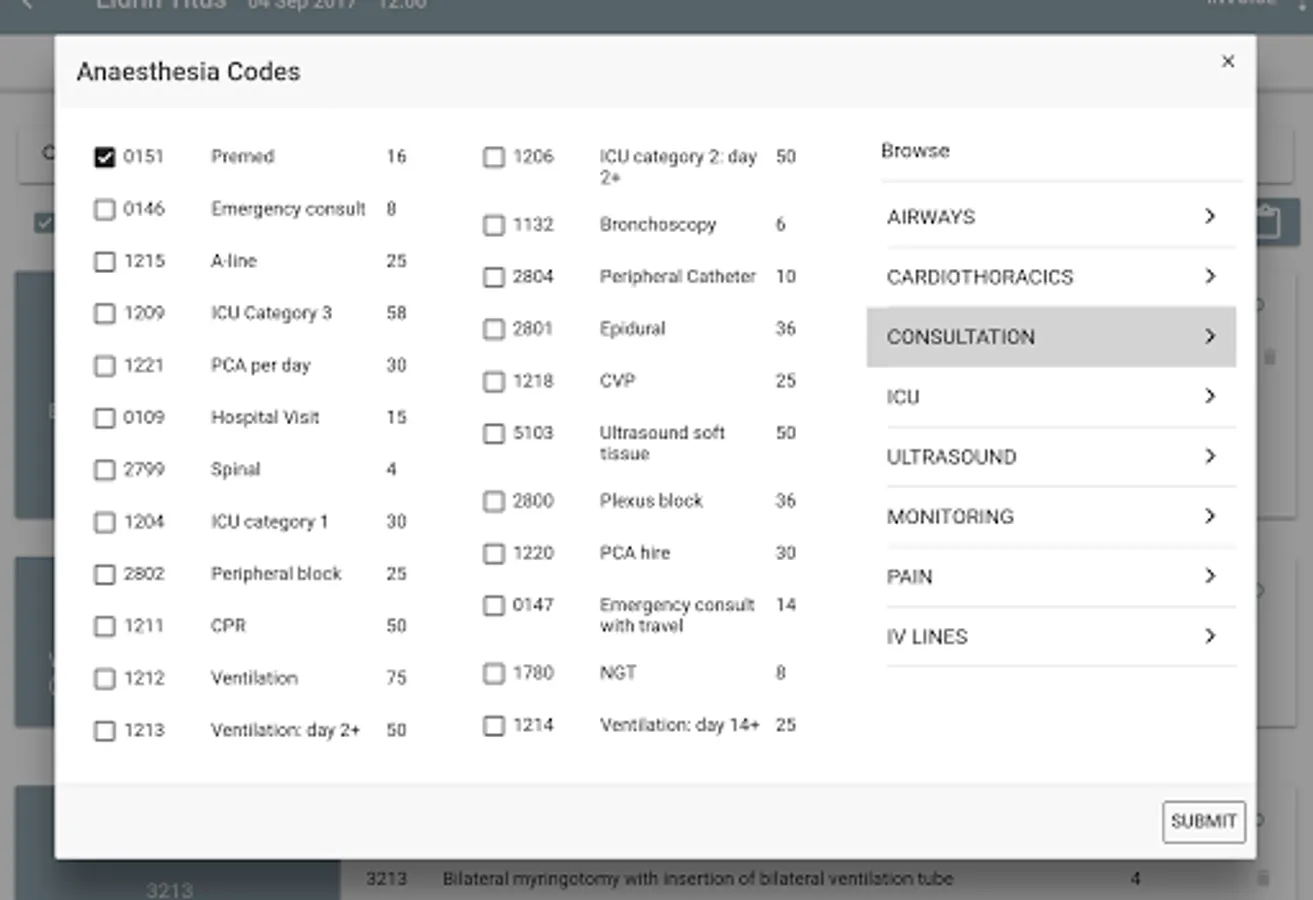Viewport: 1313px width, 900px height.
Task: Tick the 1780 NGT checkbox
Action: click(x=494, y=674)
